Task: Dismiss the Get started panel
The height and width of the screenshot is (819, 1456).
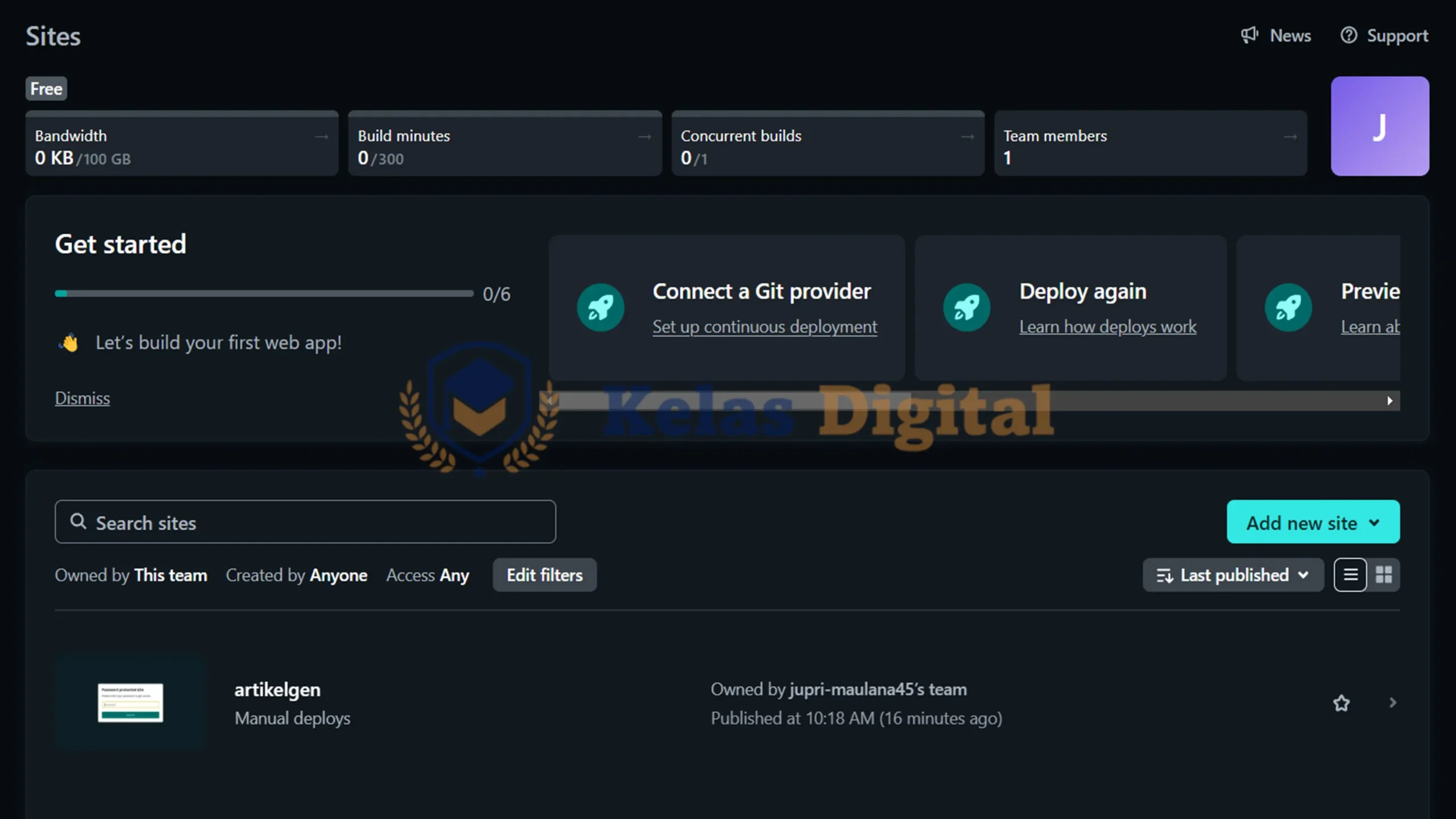Action: [82, 398]
